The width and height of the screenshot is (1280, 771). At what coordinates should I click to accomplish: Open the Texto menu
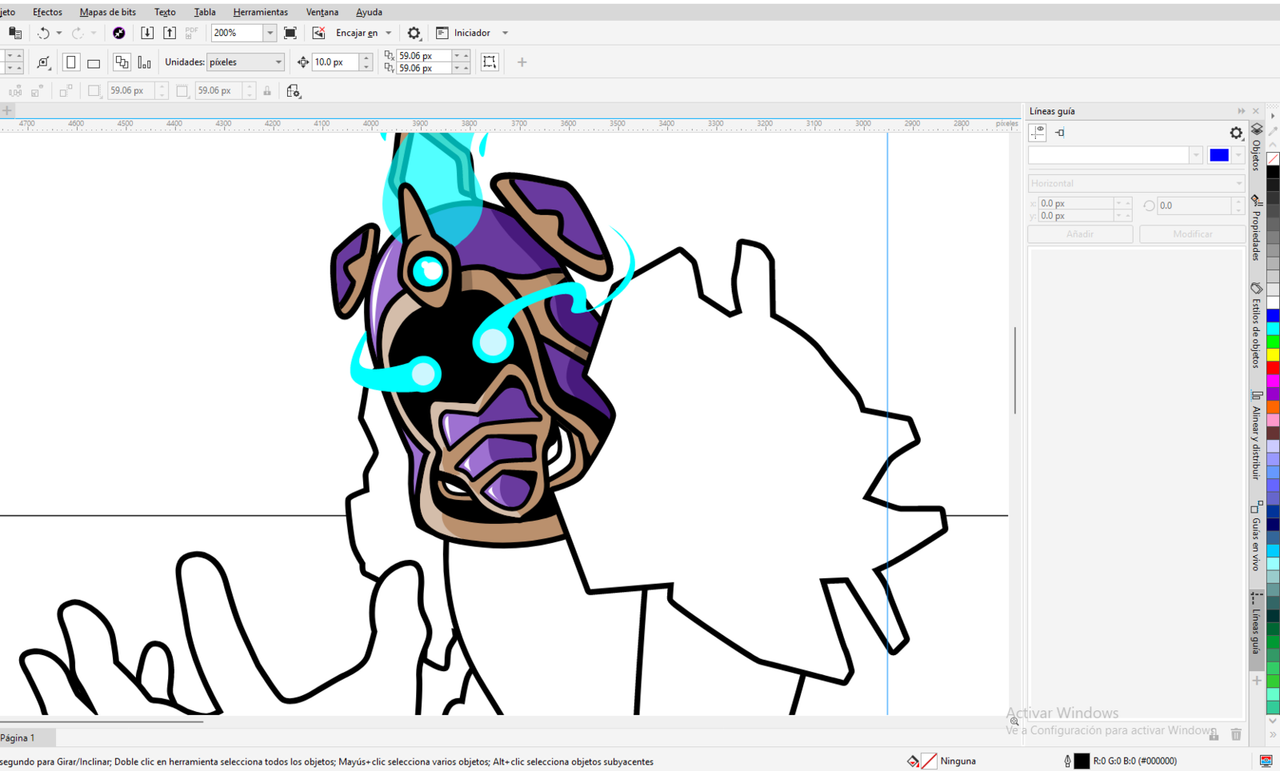tap(165, 12)
